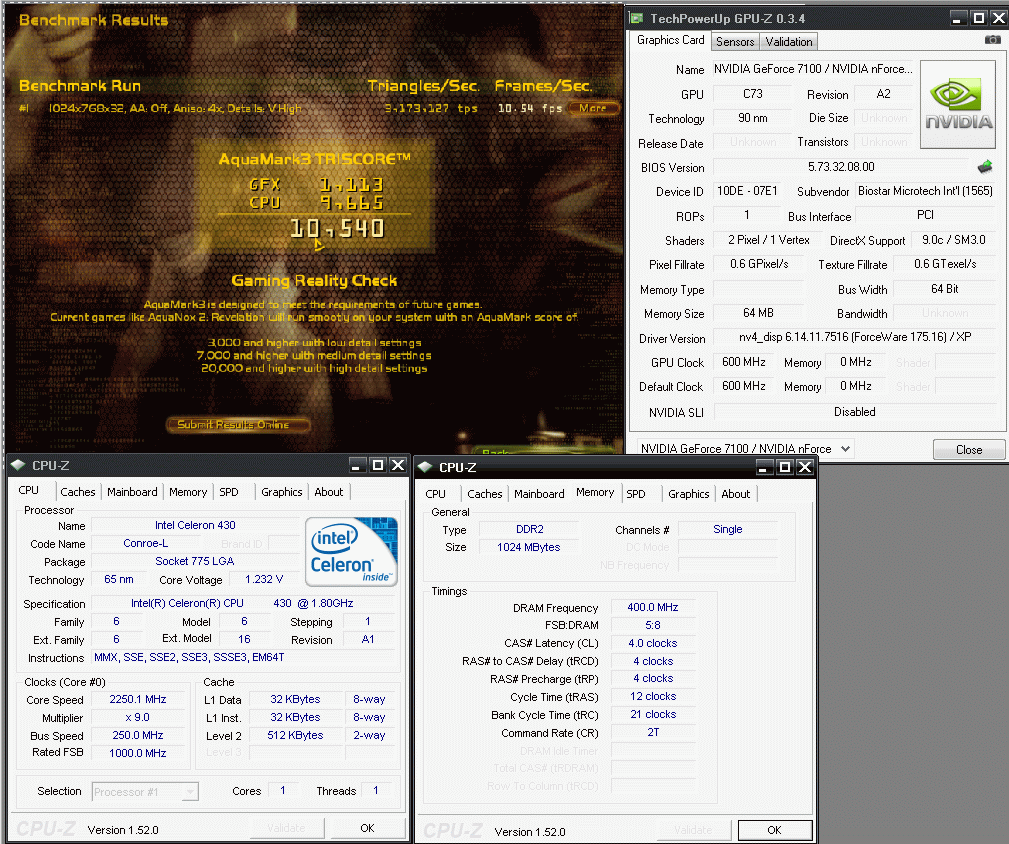Click the right CPU-Z window title icon

pyautogui.click(x=425, y=467)
